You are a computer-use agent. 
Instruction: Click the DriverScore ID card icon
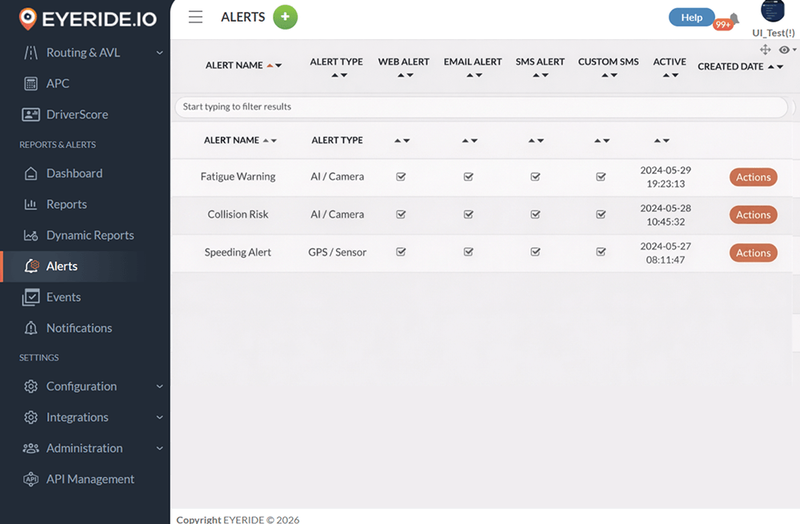point(31,114)
